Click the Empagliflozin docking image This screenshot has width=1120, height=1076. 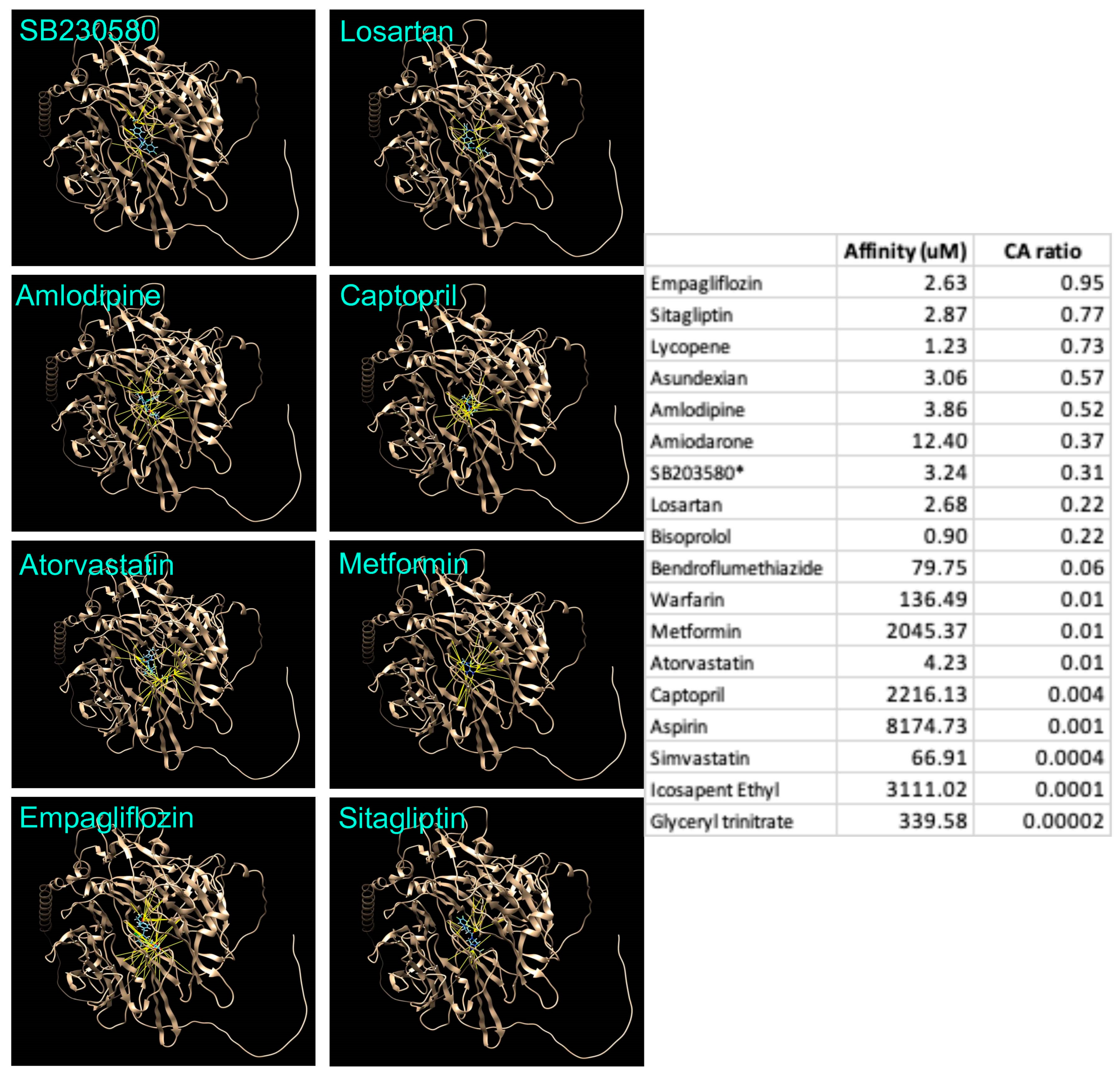(163, 931)
